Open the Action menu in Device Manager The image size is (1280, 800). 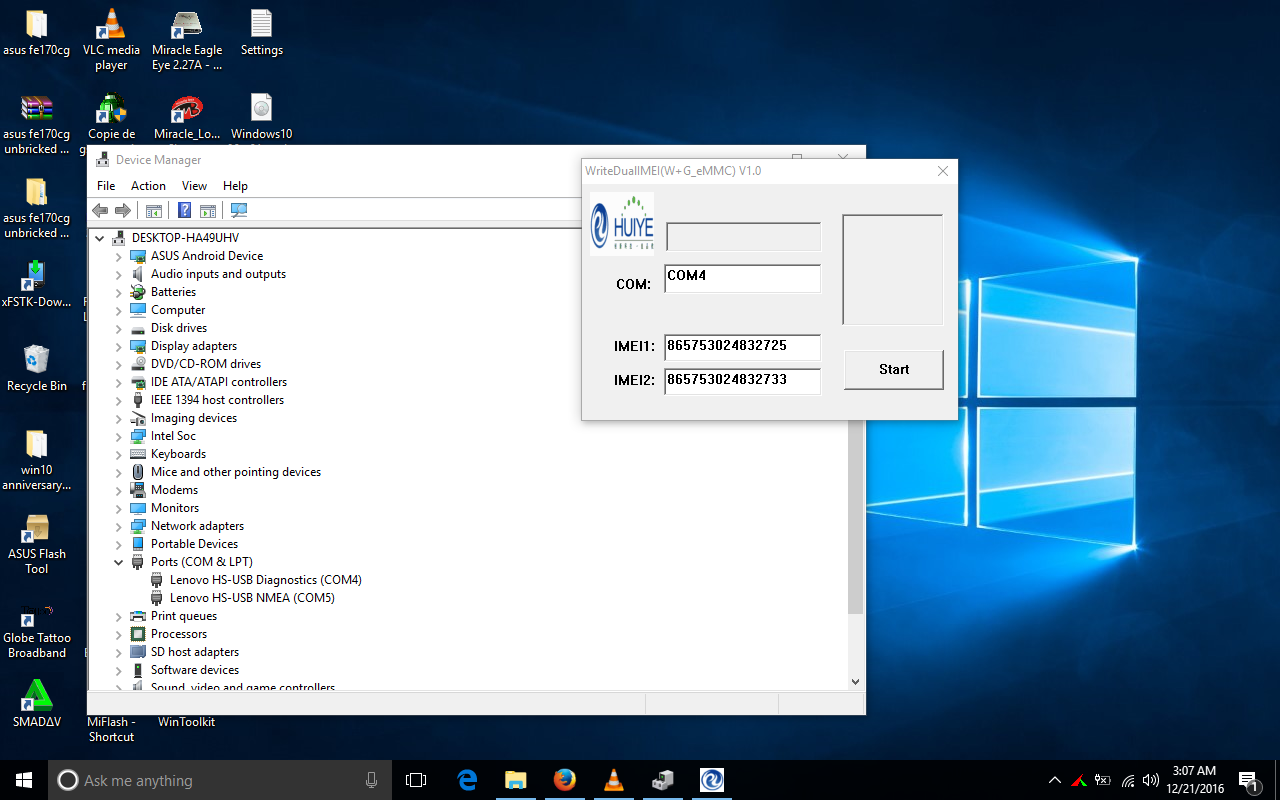click(148, 186)
